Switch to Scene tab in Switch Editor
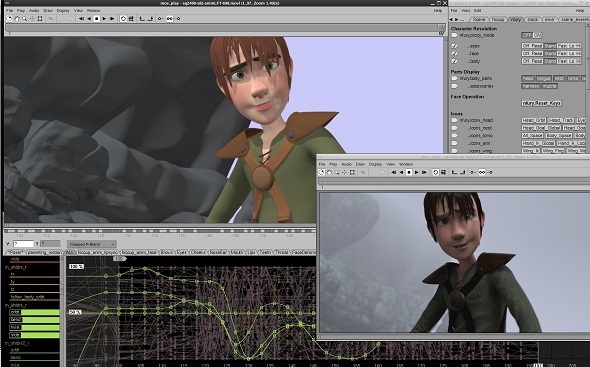Image resolution: width=590 pixels, height=367 pixels. click(x=479, y=19)
